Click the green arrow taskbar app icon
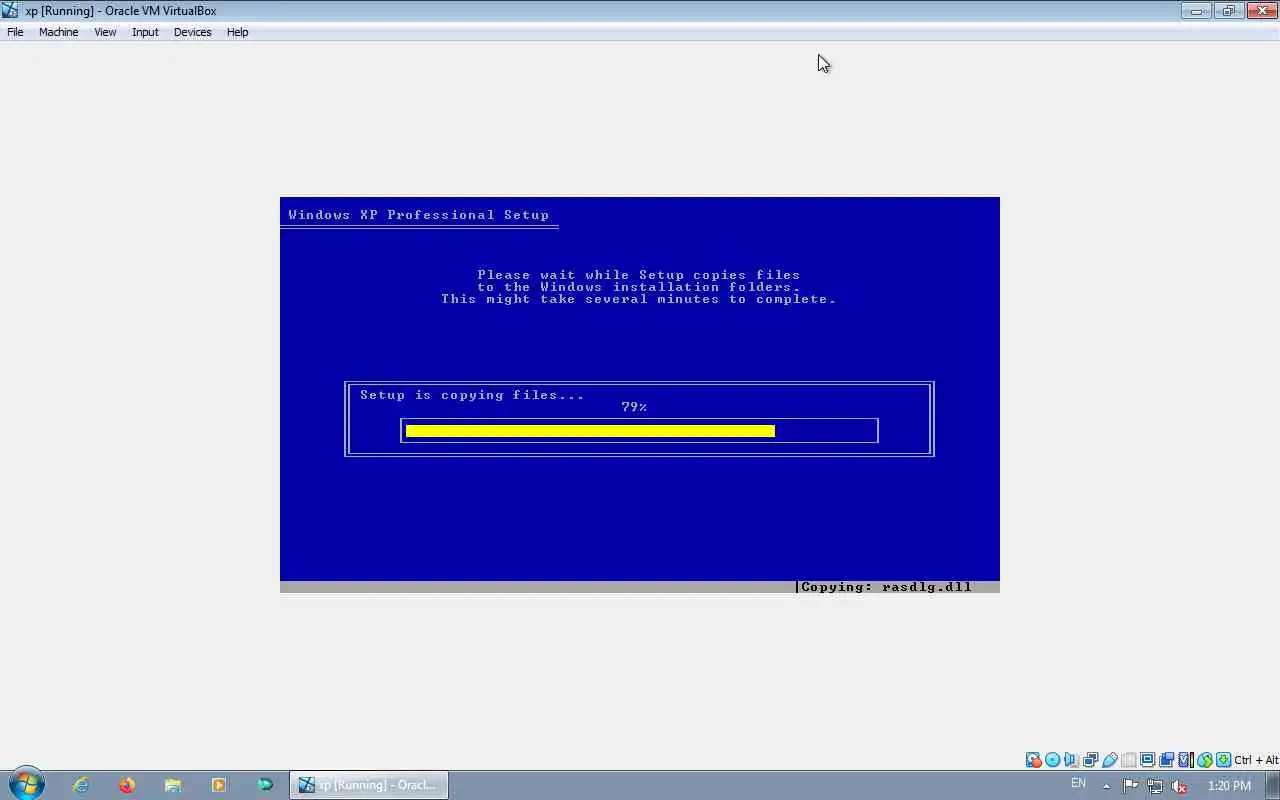 click(x=265, y=785)
